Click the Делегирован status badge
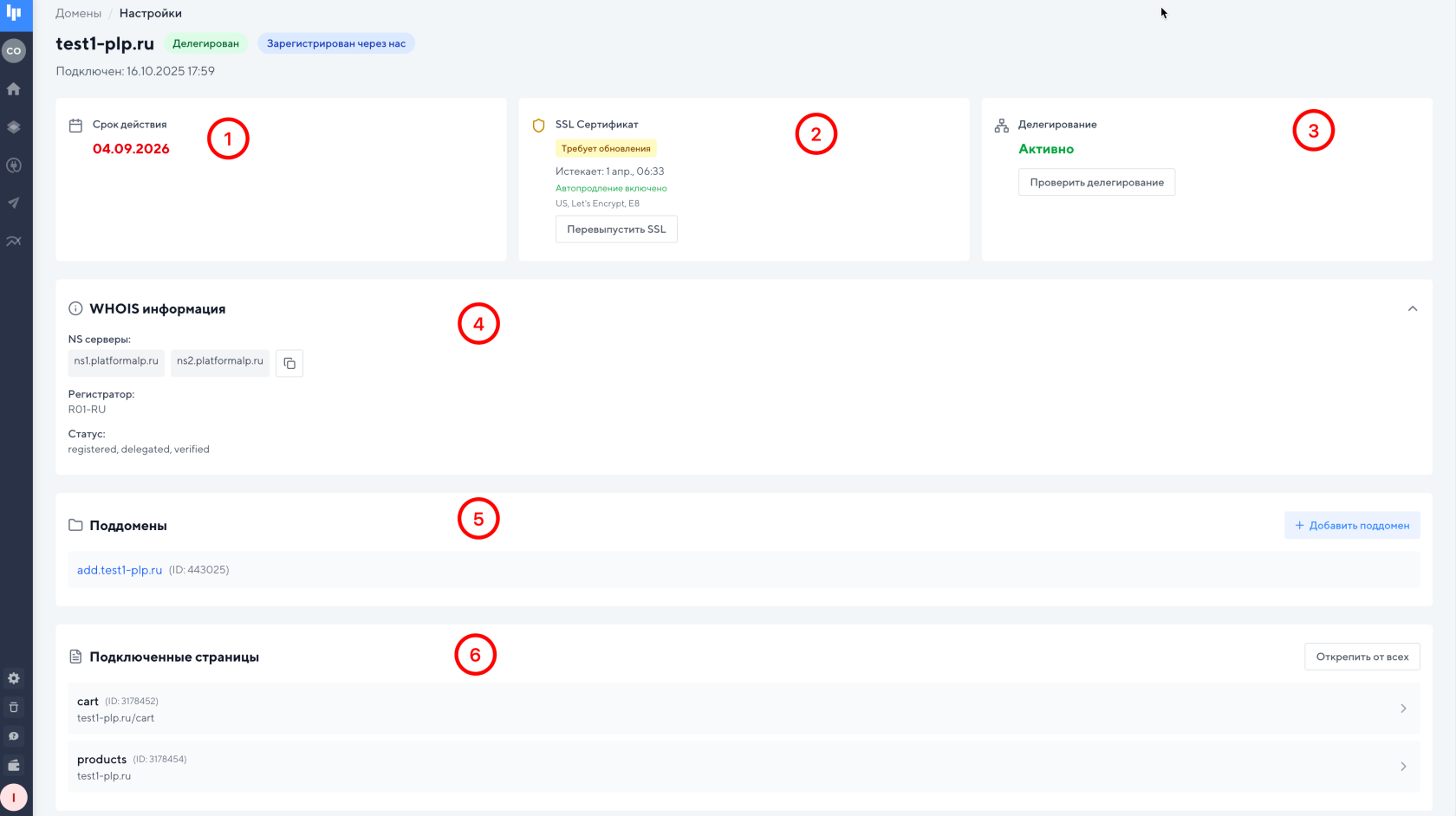The height and width of the screenshot is (816, 1456). coord(205,43)
